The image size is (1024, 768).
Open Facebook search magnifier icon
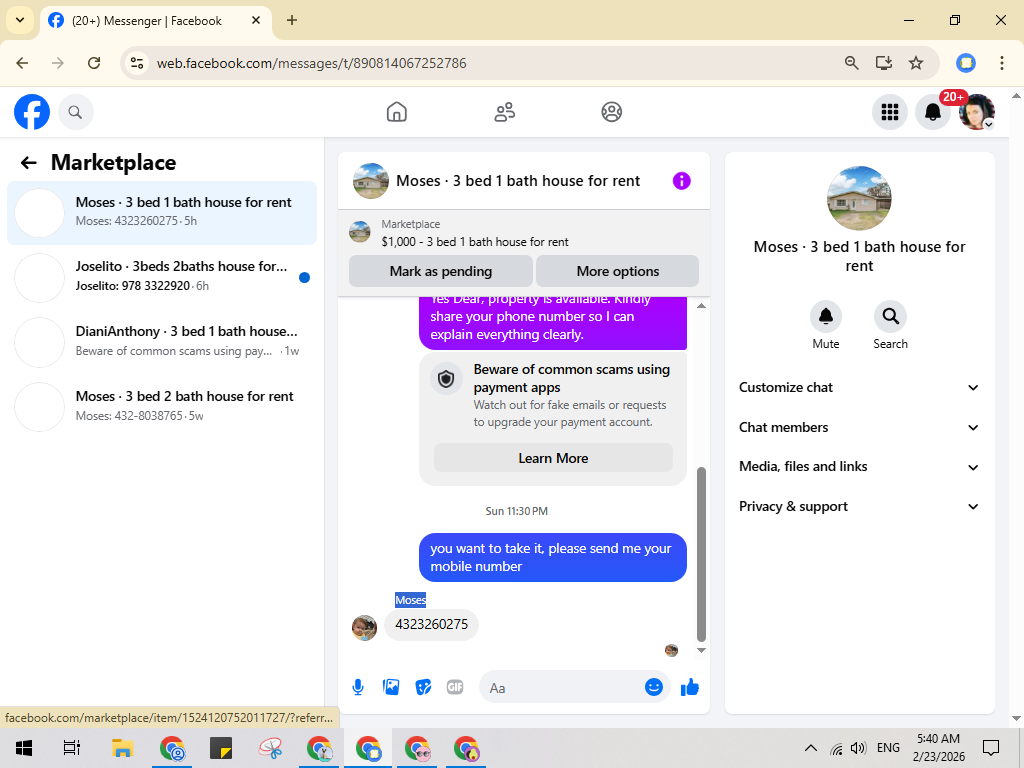(76, 112)
